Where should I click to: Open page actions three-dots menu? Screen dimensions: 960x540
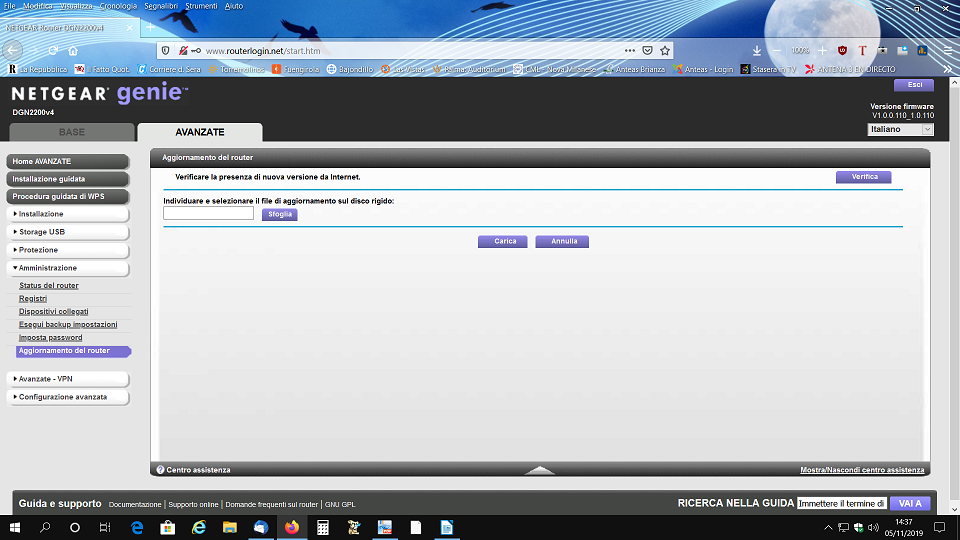click(629, 51)
